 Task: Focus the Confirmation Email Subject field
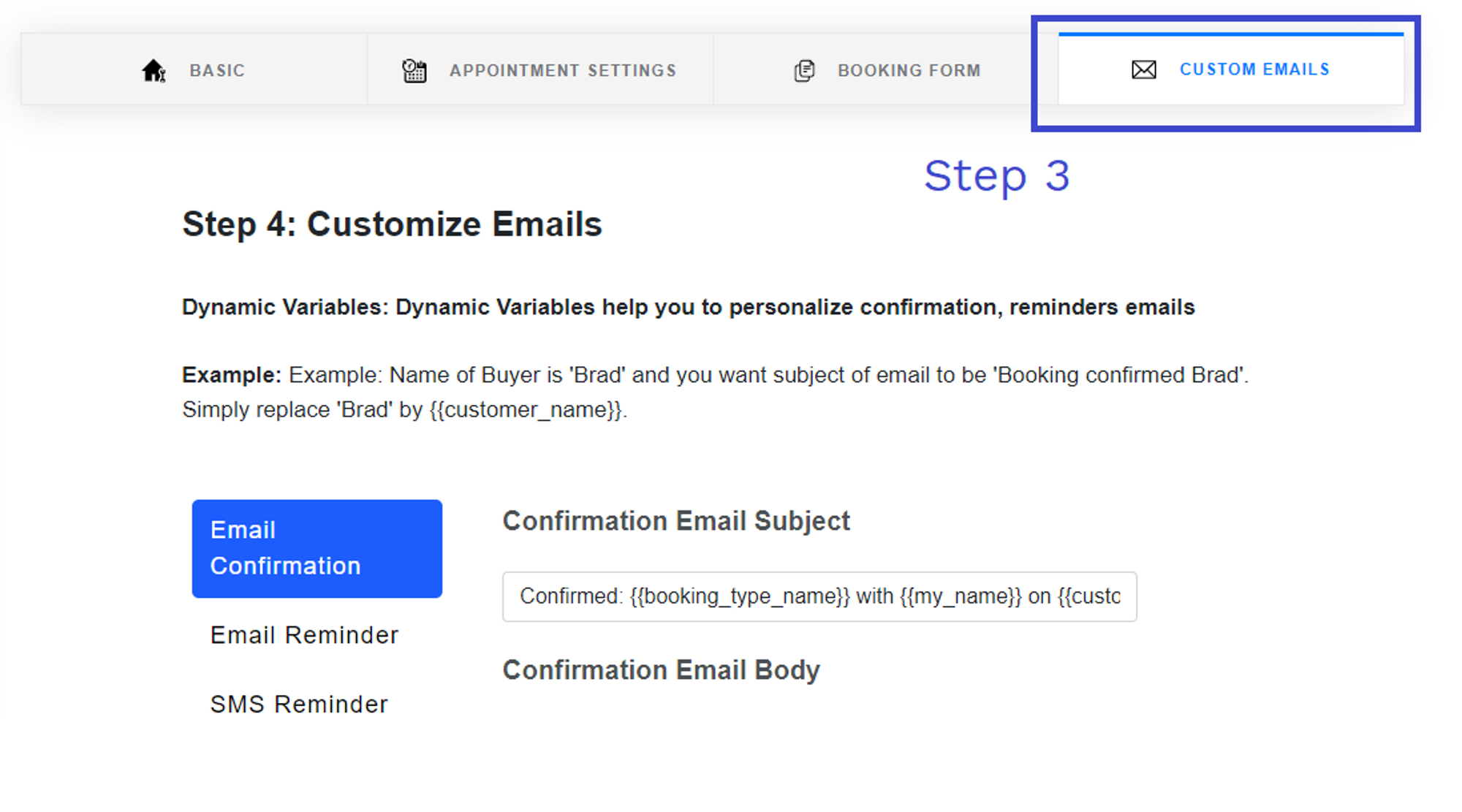pyautogui.click(x=819, y=596)
